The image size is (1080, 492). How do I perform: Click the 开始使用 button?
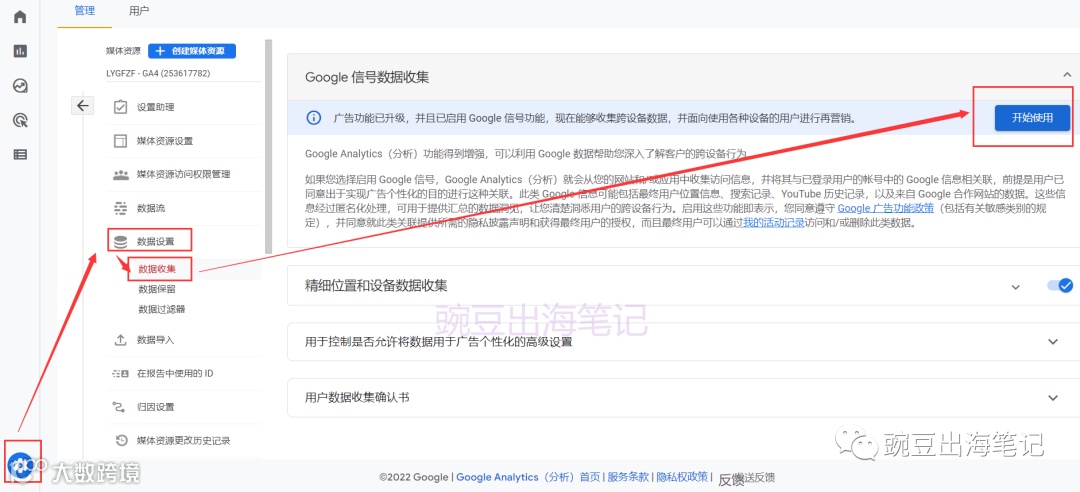pos(1032,118)
